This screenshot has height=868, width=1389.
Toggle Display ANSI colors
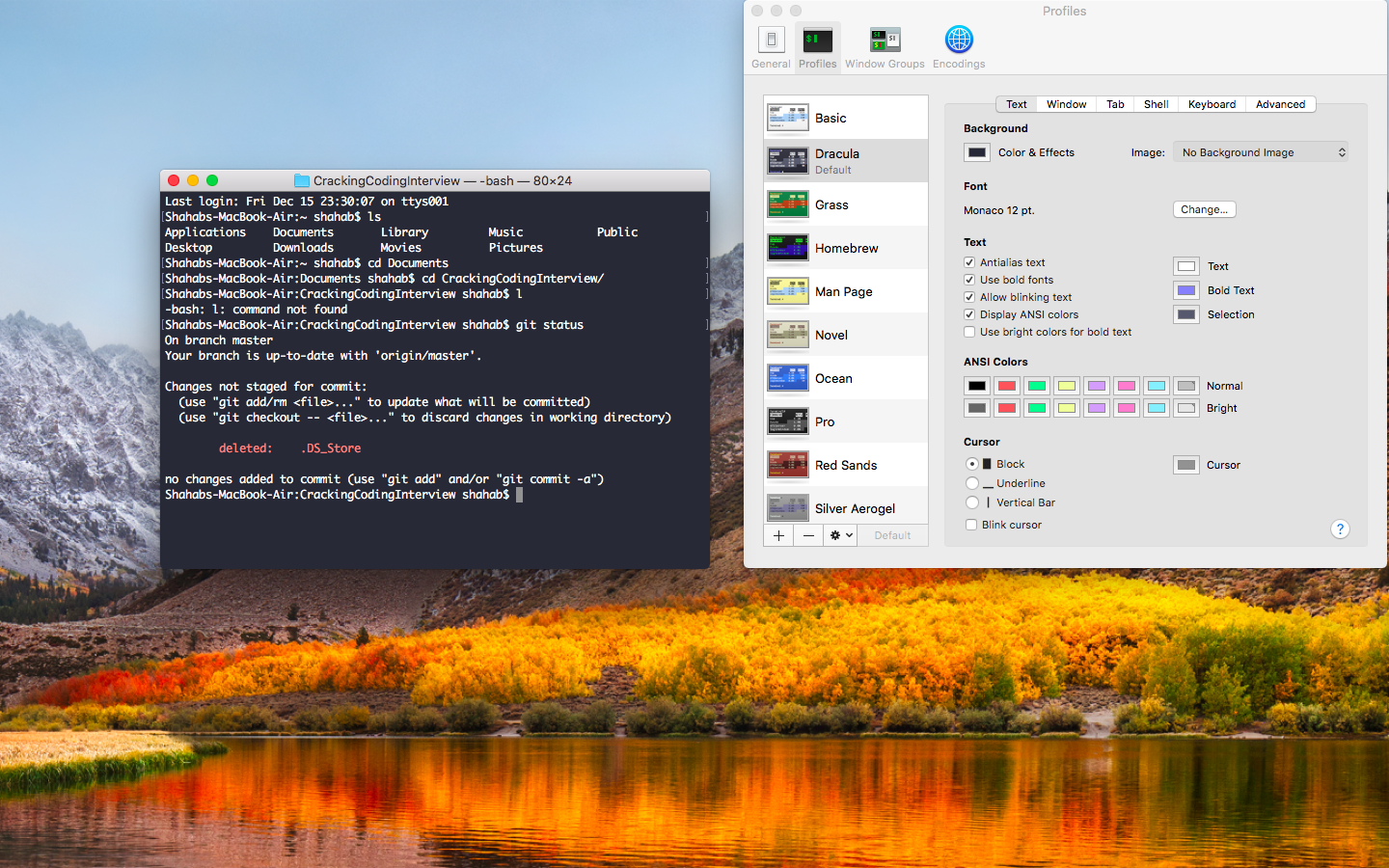pyautogui.click(x=969, y=314)
